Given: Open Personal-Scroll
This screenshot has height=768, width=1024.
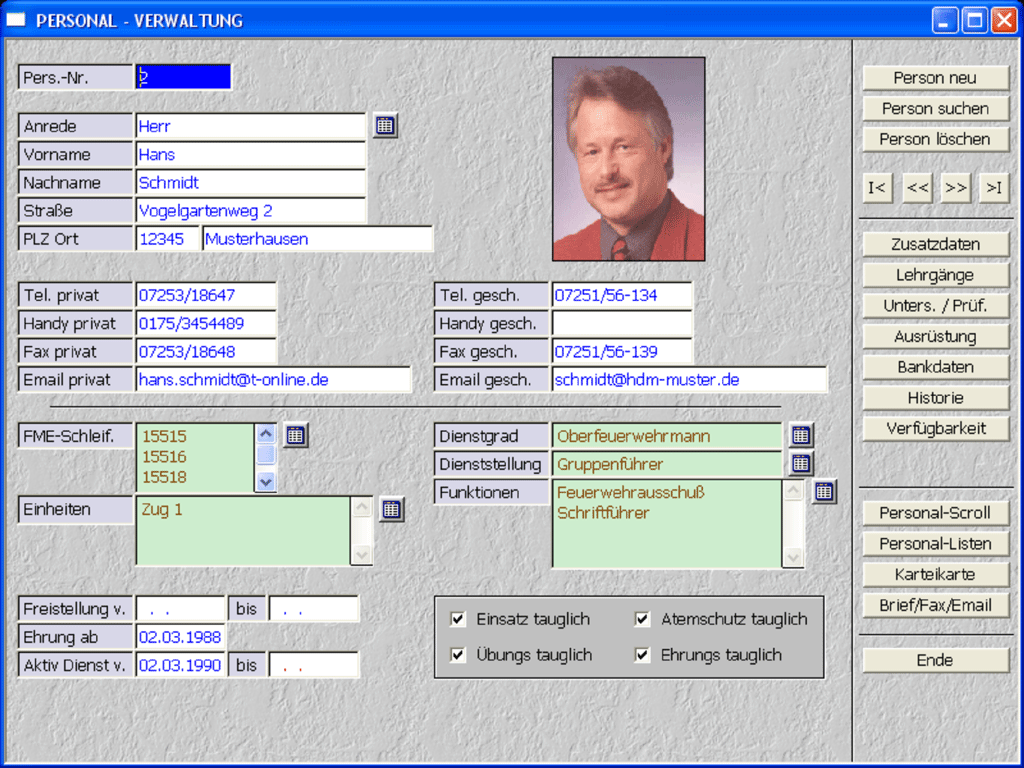Looking at the screenshot, I should (935, 513).
